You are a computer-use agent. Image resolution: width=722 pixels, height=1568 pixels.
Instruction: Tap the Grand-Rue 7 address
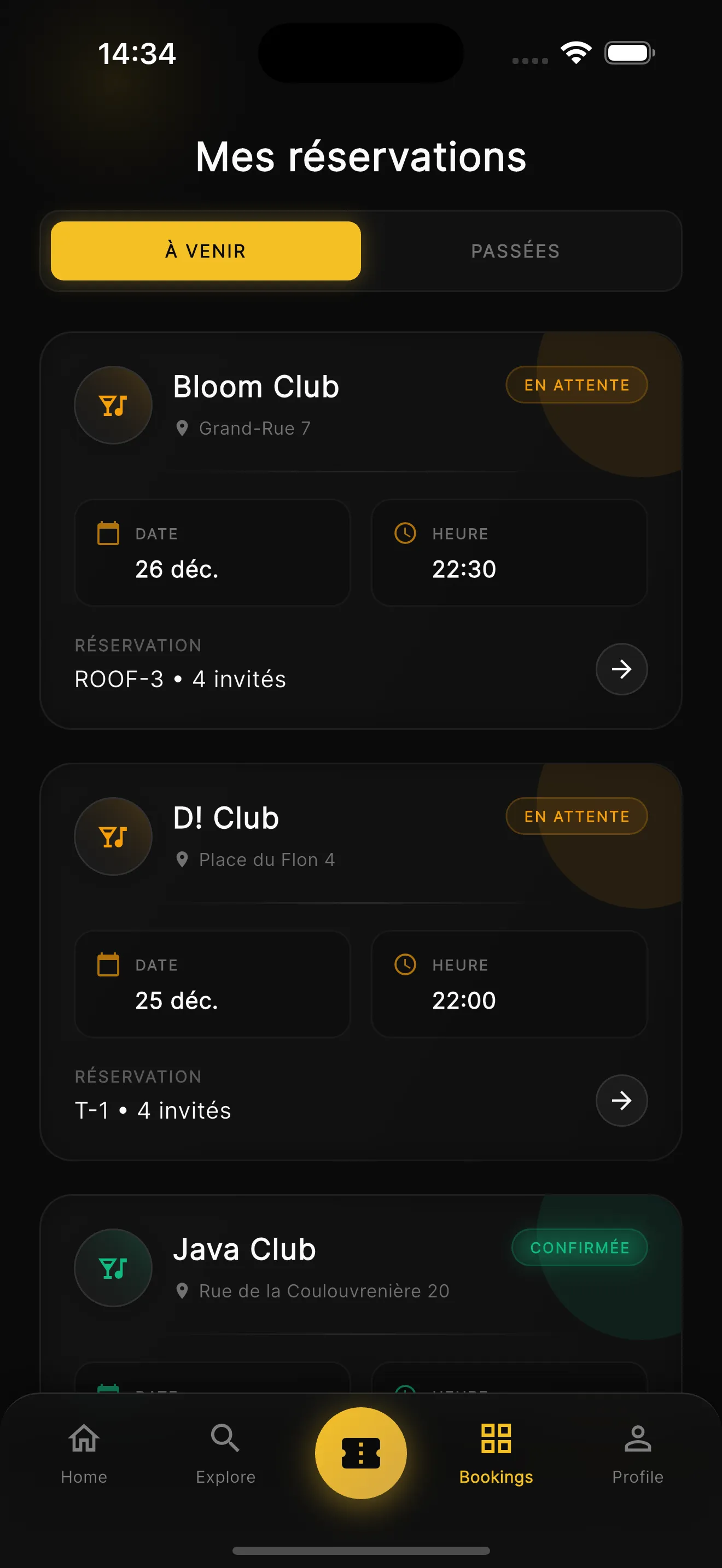pos(254,429)
